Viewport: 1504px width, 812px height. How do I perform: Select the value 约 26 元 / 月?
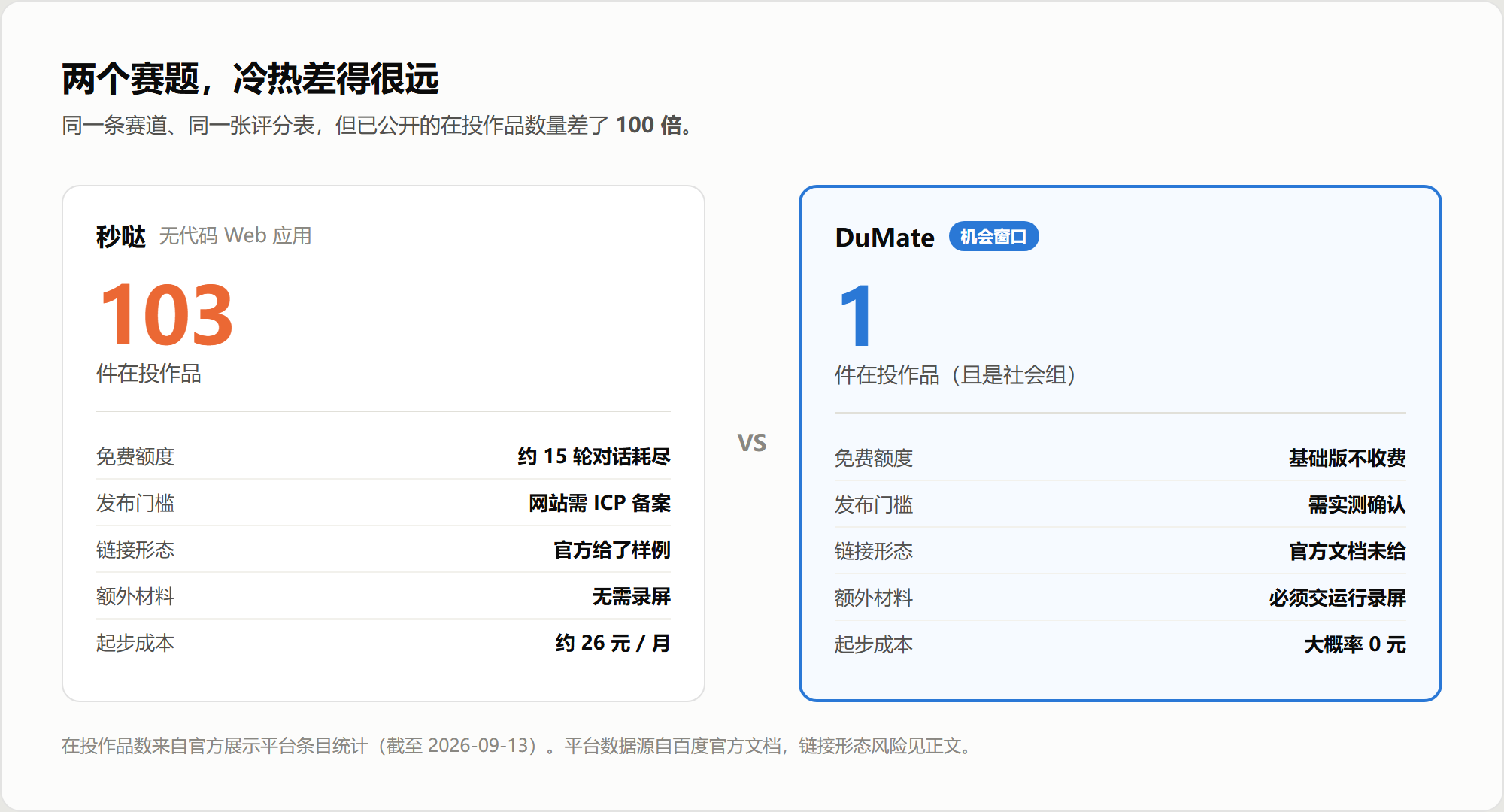coord(613,643)
